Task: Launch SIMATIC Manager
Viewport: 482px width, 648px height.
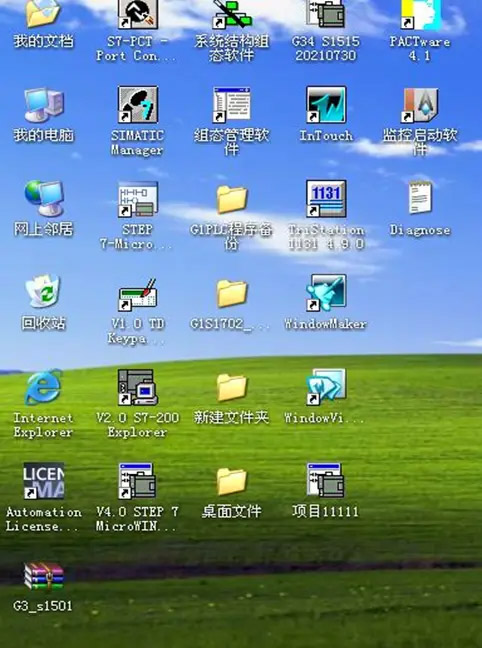Action: click(x=138, y=105)
